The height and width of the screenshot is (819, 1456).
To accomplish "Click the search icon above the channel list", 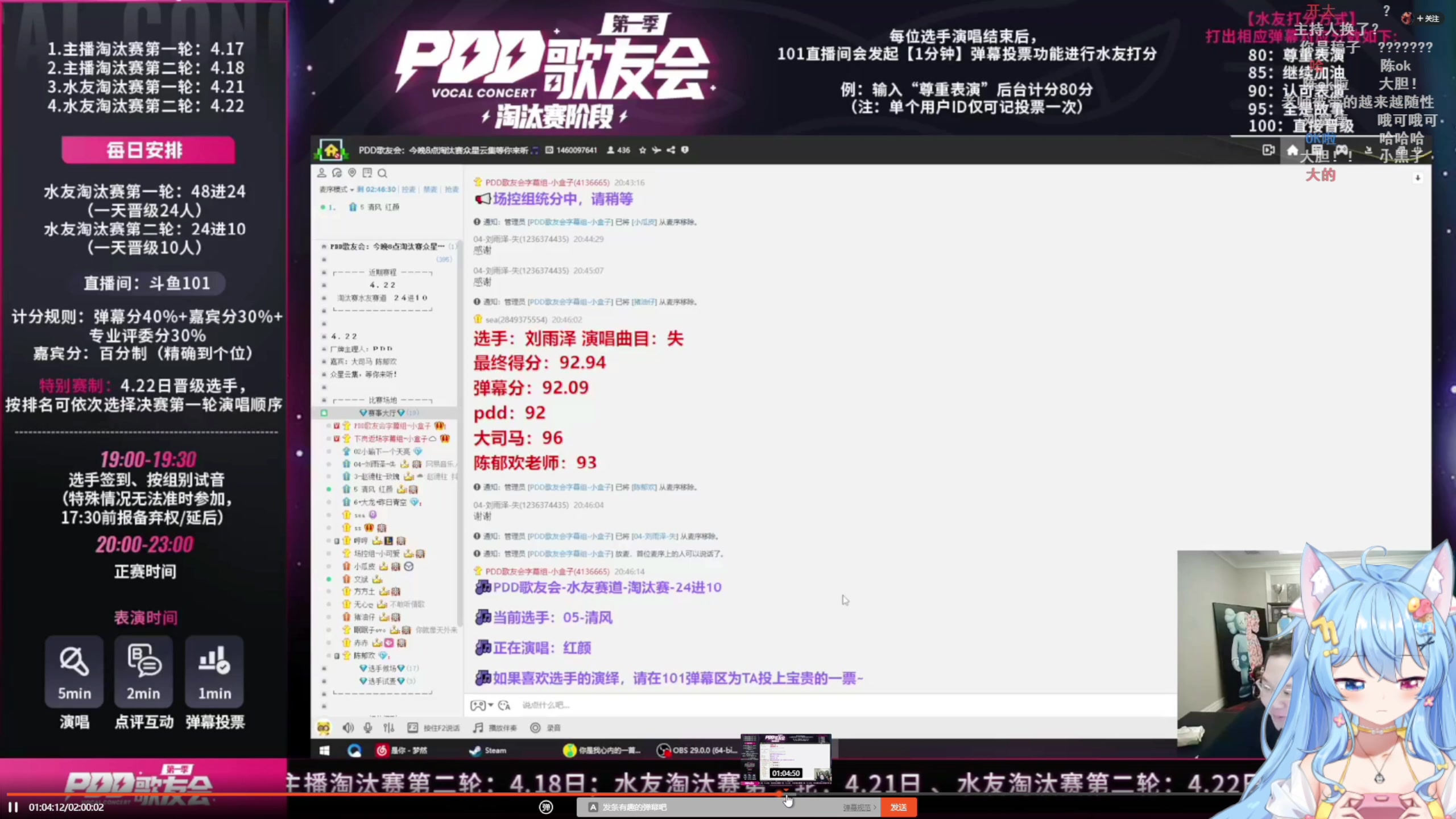I will tap(383, 173).
